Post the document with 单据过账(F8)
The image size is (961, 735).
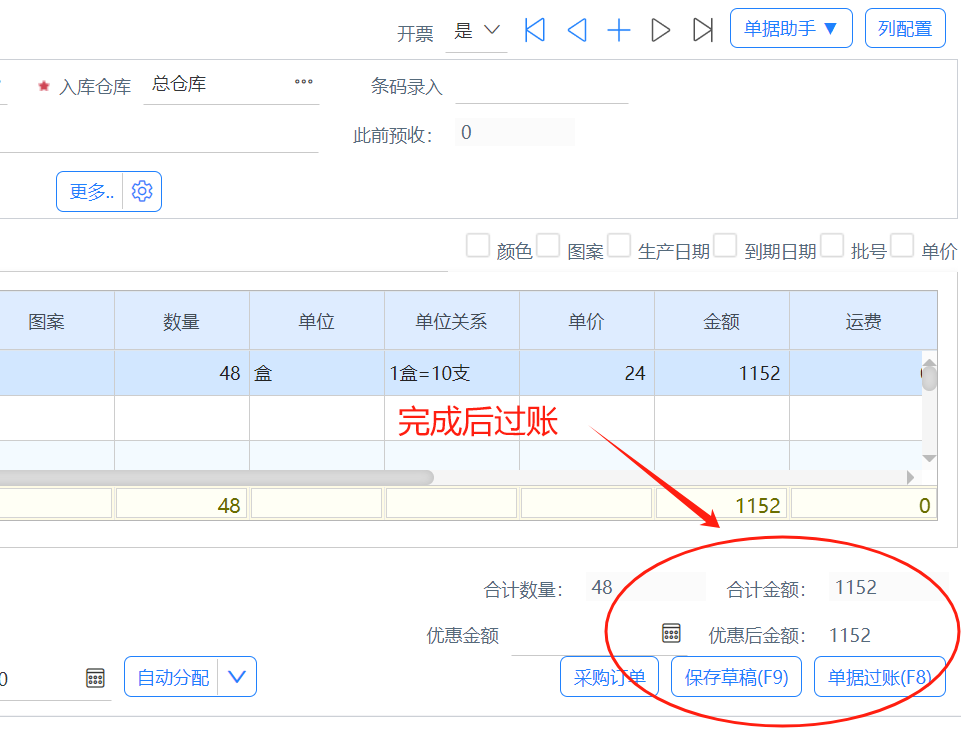pyautogui.click(x=879, y=677)
